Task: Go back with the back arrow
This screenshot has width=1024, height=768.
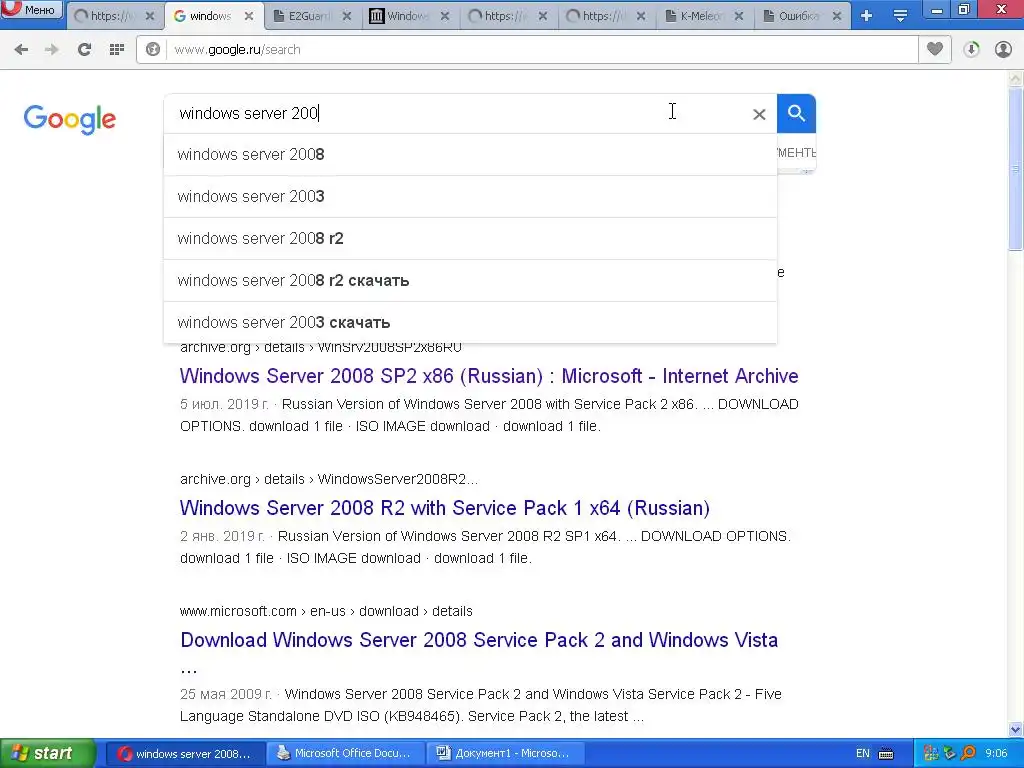Action: [x=21, y=50]
